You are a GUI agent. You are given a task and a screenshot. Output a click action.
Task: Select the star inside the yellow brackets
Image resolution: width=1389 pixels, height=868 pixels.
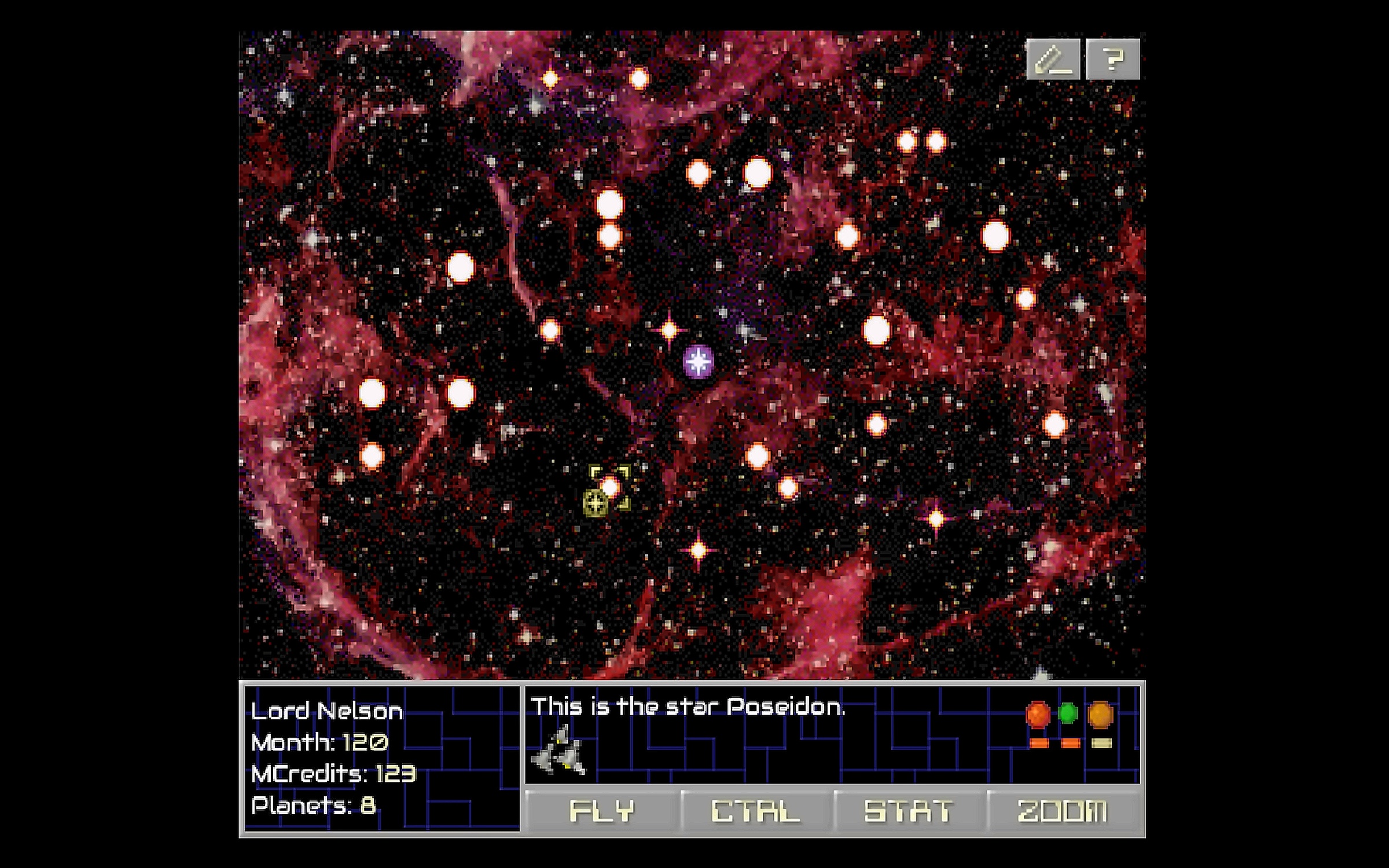pos(610,487)
